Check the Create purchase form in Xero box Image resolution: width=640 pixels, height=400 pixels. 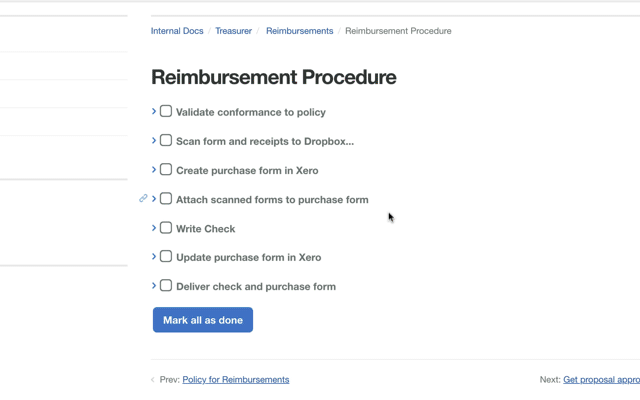coord(166,169)
